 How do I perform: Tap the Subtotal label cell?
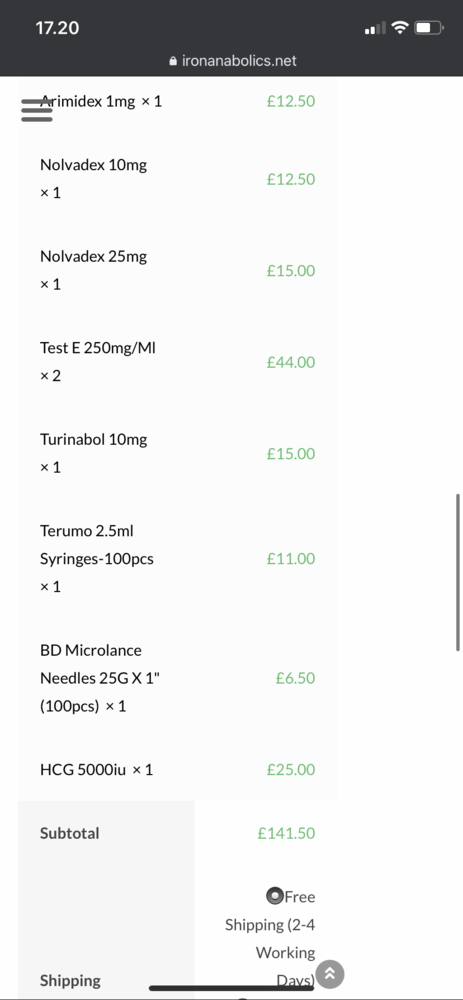click(106, 833)
